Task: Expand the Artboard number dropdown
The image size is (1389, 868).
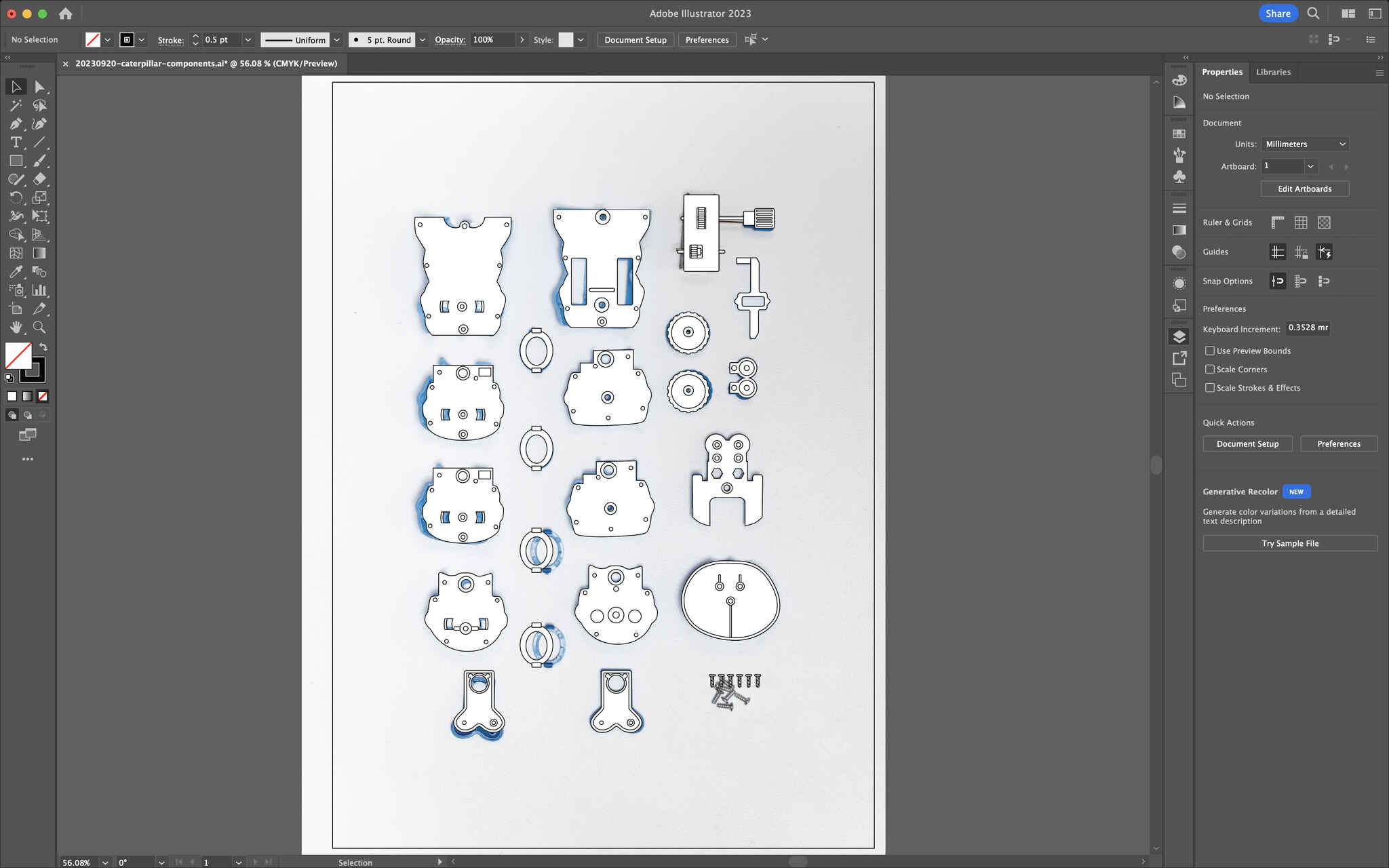Action: [1310, 166]
